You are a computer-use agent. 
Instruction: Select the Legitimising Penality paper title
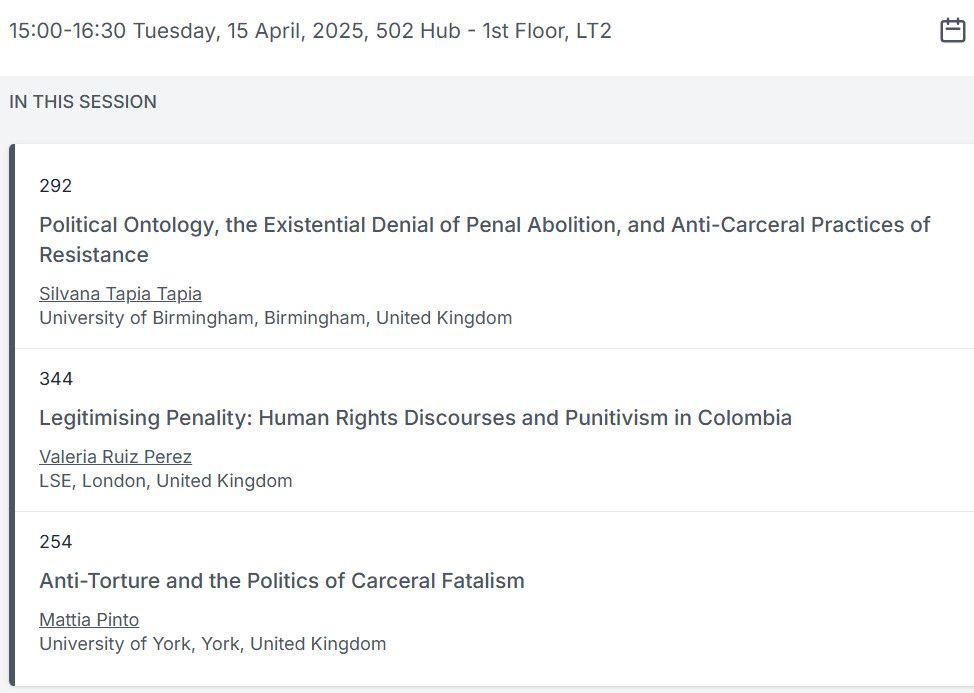pos(416,418)
